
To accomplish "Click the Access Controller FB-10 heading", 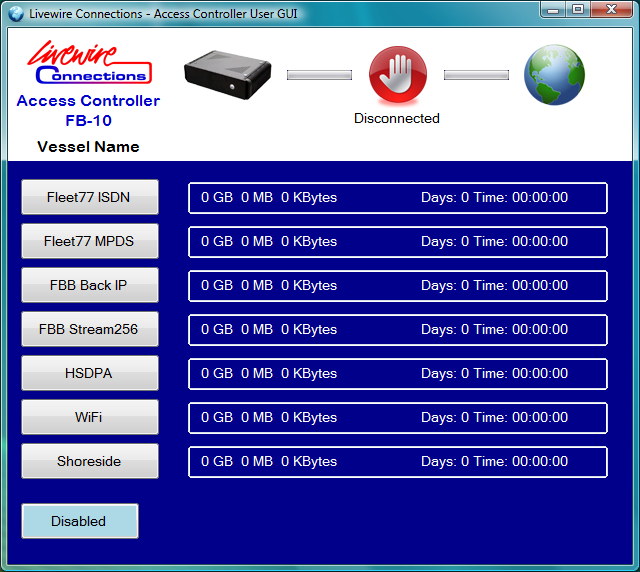I will [88, 111].
